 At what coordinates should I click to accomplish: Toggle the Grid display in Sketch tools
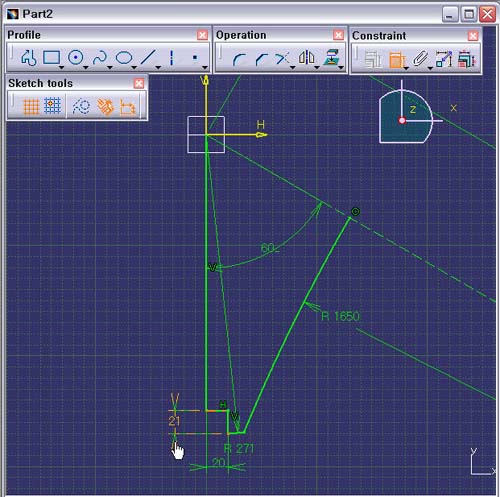pos(31,107)
